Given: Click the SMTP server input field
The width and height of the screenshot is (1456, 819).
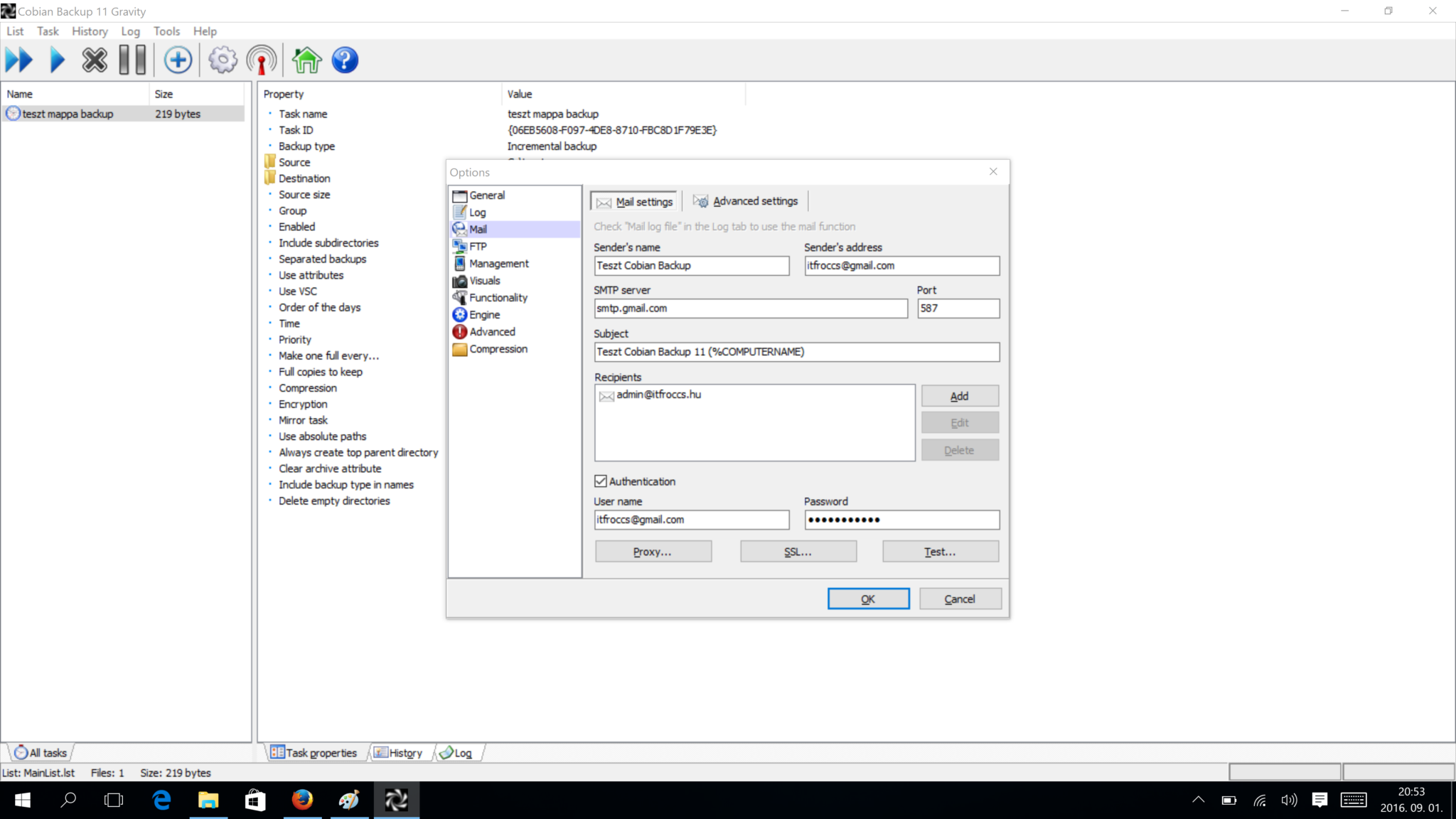Looking at the screenshot, I should 750,308.
